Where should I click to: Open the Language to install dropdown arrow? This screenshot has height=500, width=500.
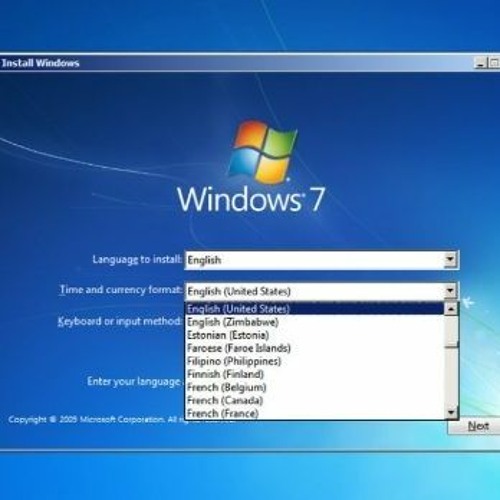pyautogui.click(x=450, y=260)
